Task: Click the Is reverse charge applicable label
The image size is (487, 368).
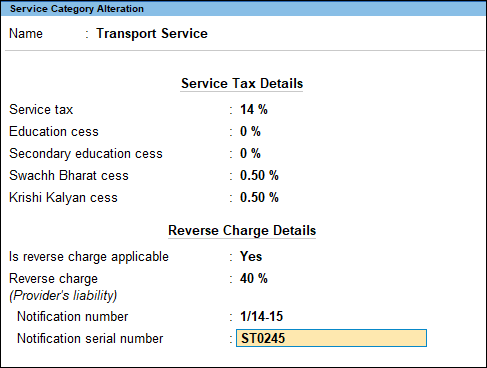Action: [x=89, y=257]
